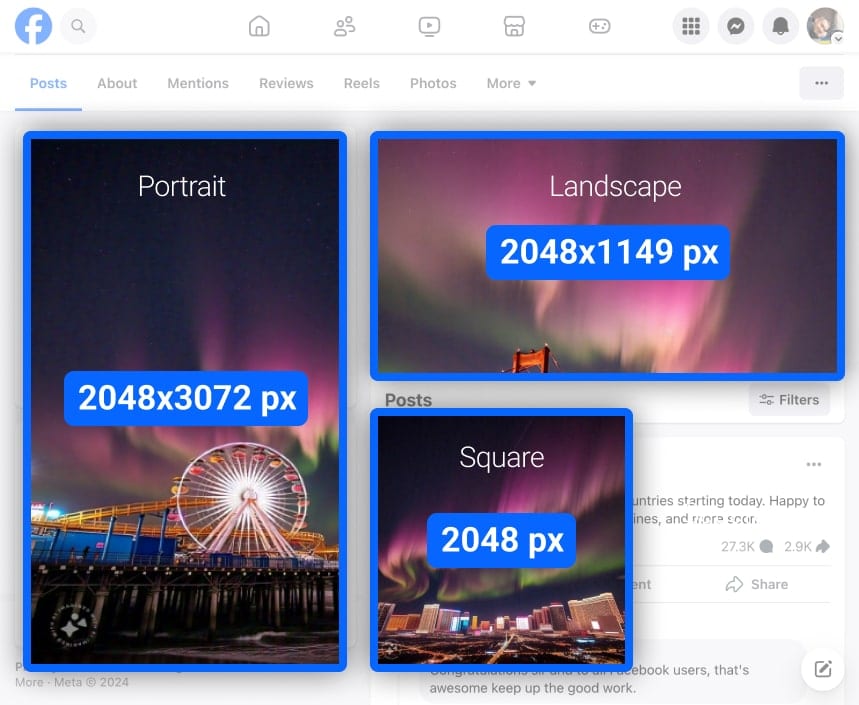859x705 pixels.
Task: Open Messenger from the top bar
Action: [x=736, y=26]
